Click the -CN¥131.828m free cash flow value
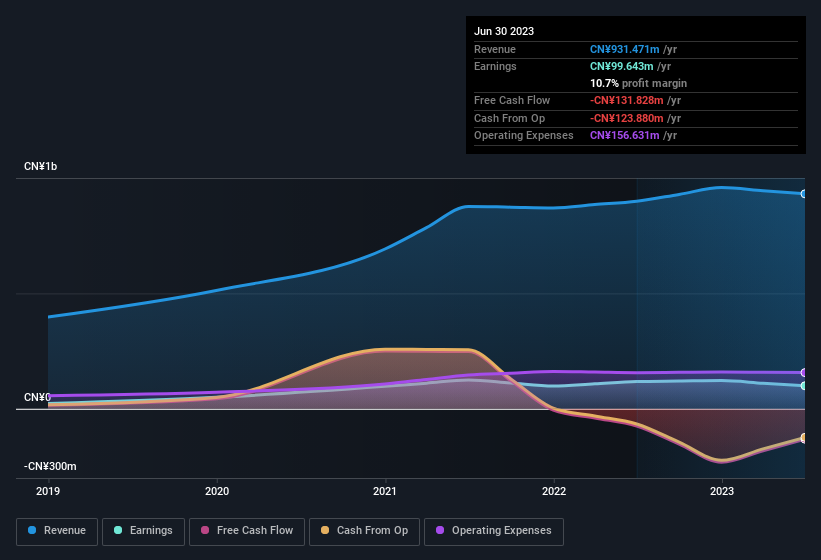The image size is (821, 560). click(627, 100)
